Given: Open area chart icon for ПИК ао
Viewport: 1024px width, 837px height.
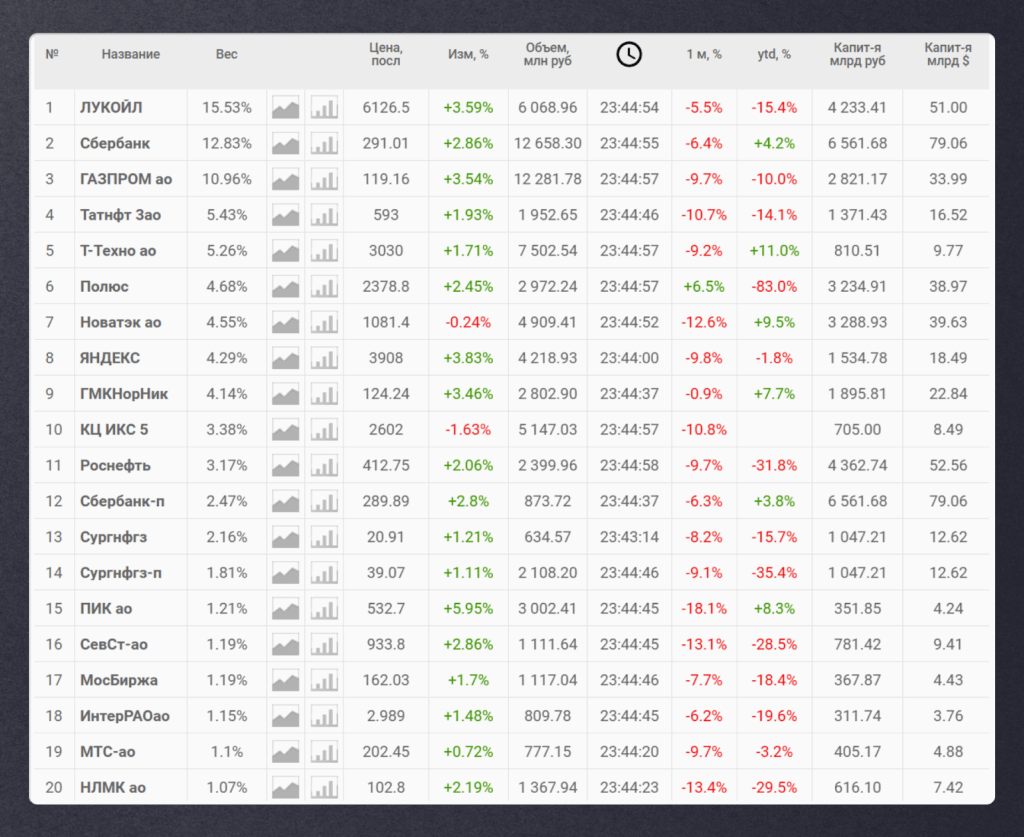Looking at the screenshot, I should click(285, 608).
